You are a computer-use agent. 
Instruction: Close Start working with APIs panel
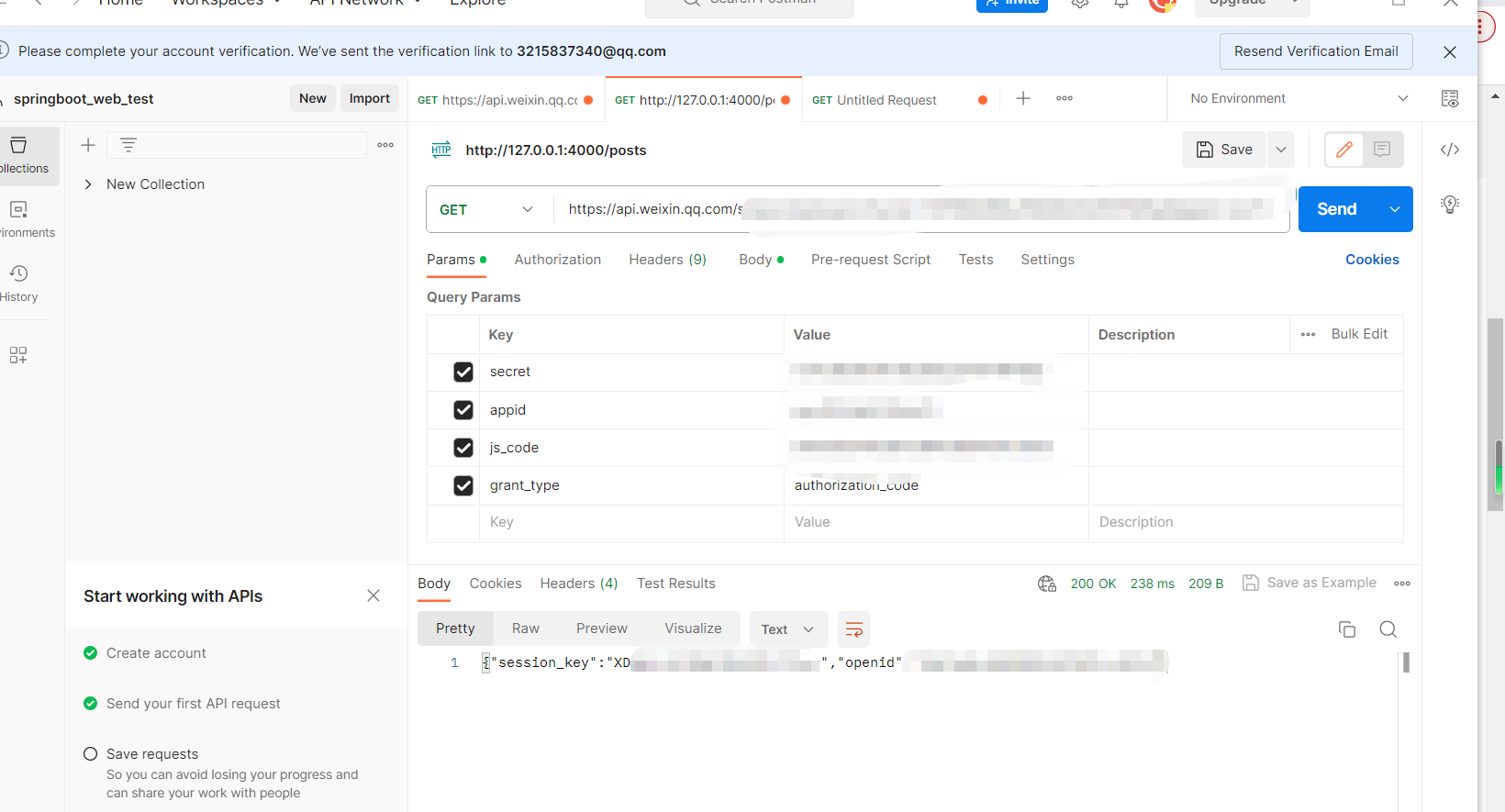[373, 595]
